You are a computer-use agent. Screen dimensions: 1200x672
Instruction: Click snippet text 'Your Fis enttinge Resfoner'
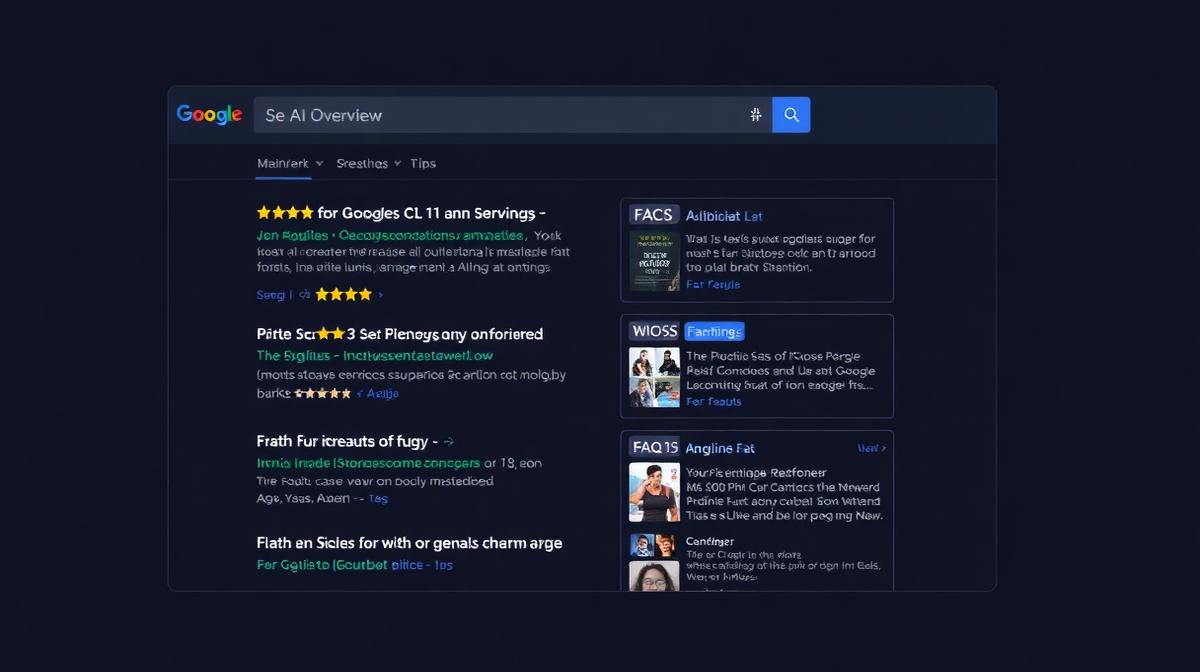[757, 473]
